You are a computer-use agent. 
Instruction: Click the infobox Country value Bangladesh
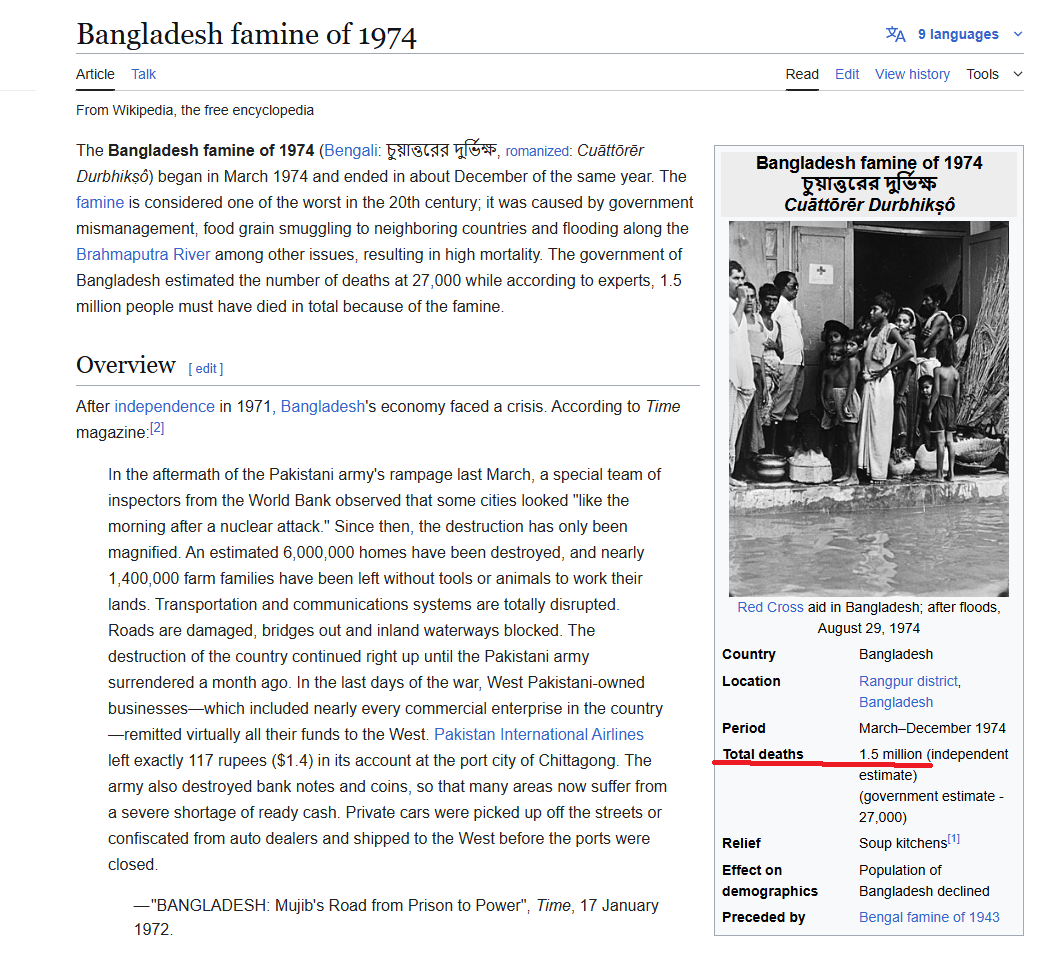point(895,655)
